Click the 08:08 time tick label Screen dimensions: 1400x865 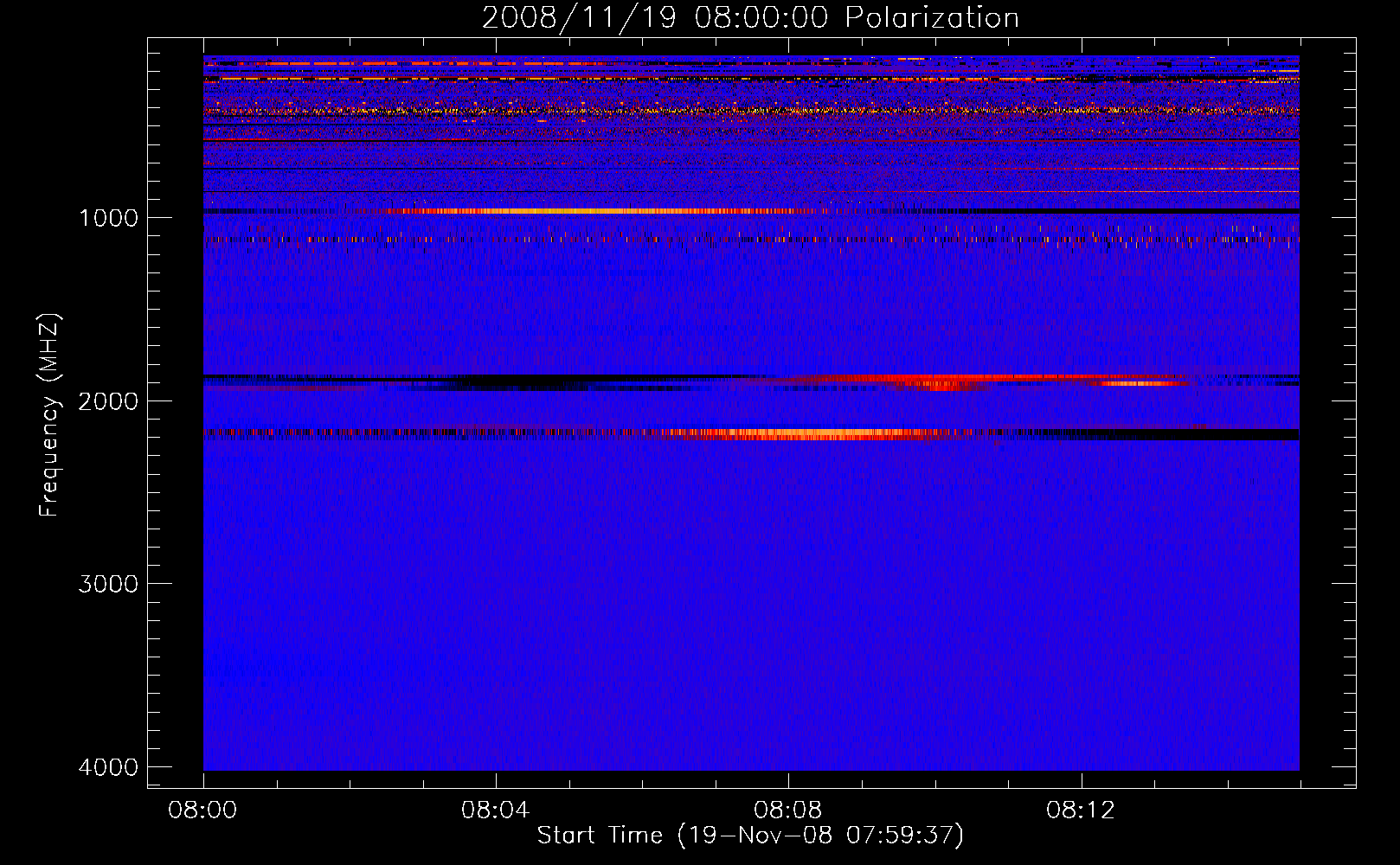(788, 811)
